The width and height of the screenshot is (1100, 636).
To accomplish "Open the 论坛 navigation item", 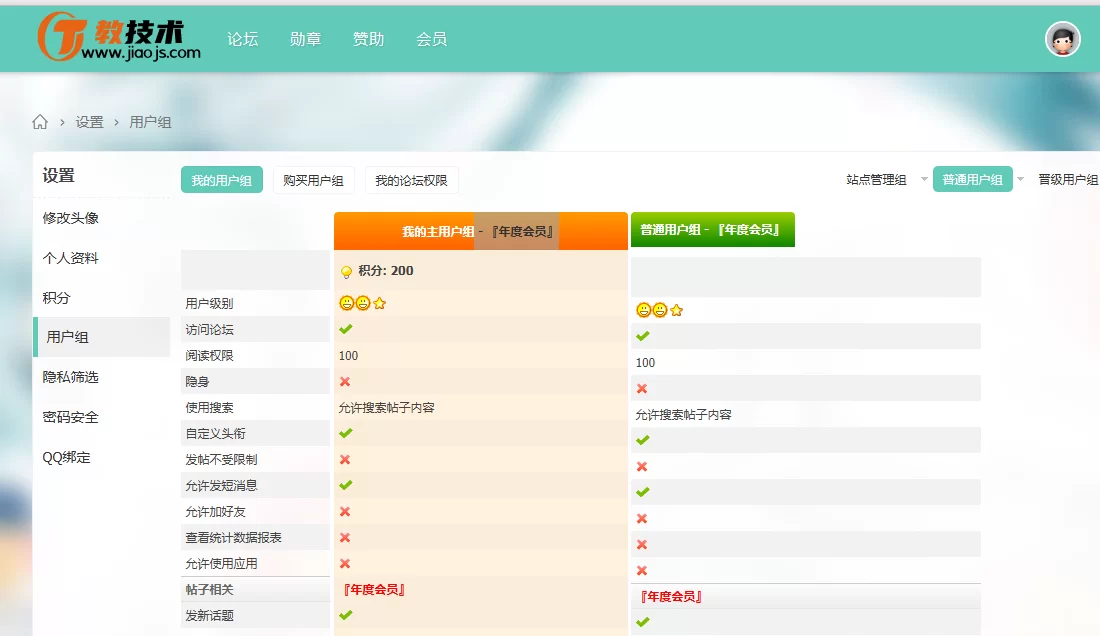I will click(x=243, y=39).
